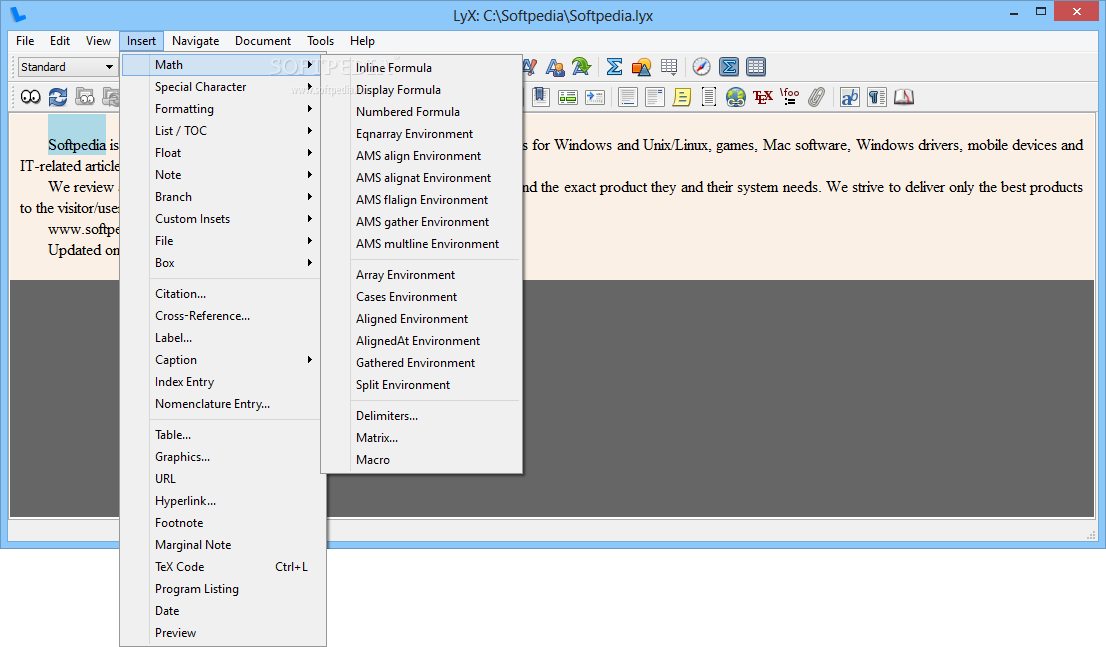Open the Help menu

[363, 41]
